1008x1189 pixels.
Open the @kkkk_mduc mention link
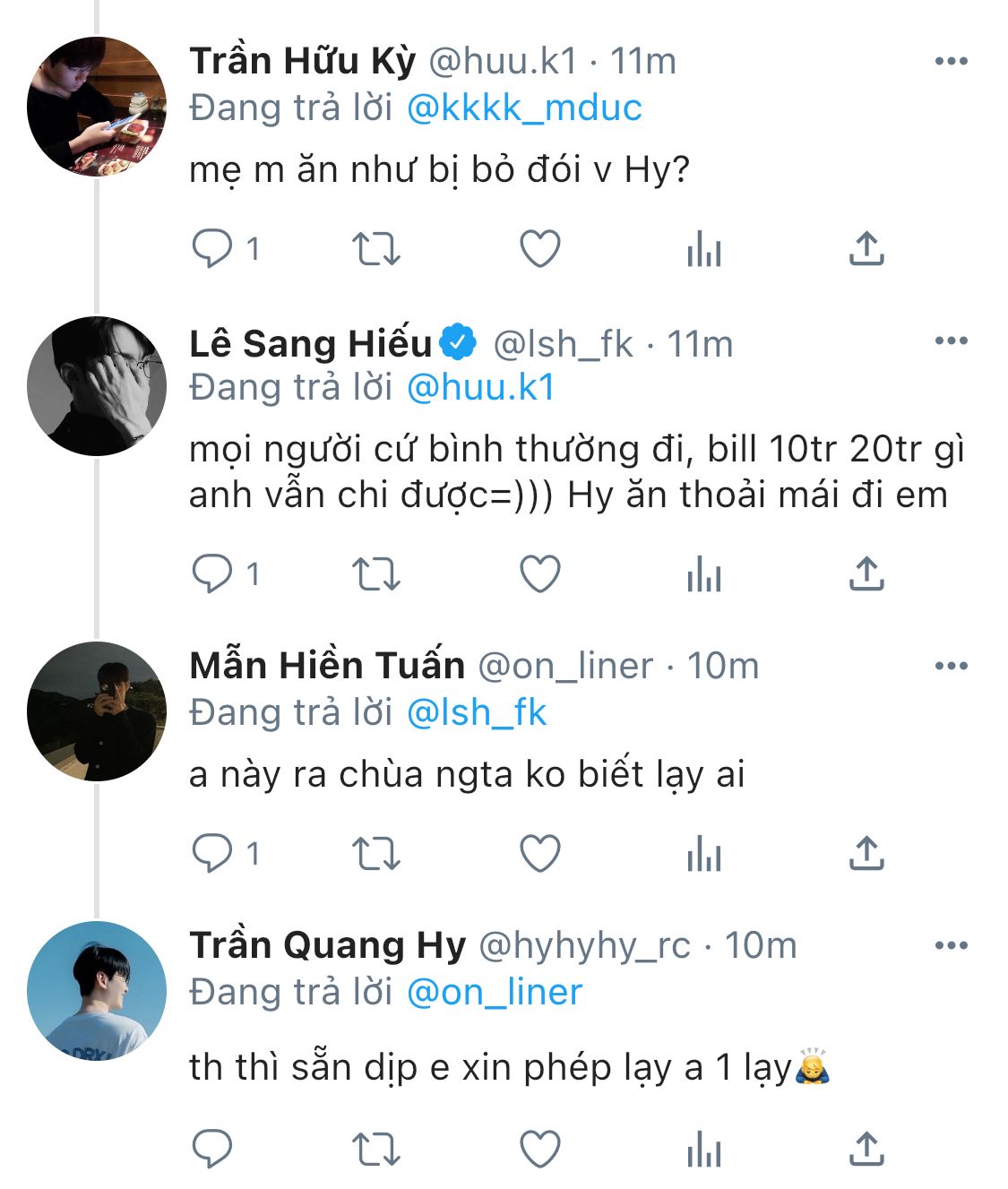[524, 108]
